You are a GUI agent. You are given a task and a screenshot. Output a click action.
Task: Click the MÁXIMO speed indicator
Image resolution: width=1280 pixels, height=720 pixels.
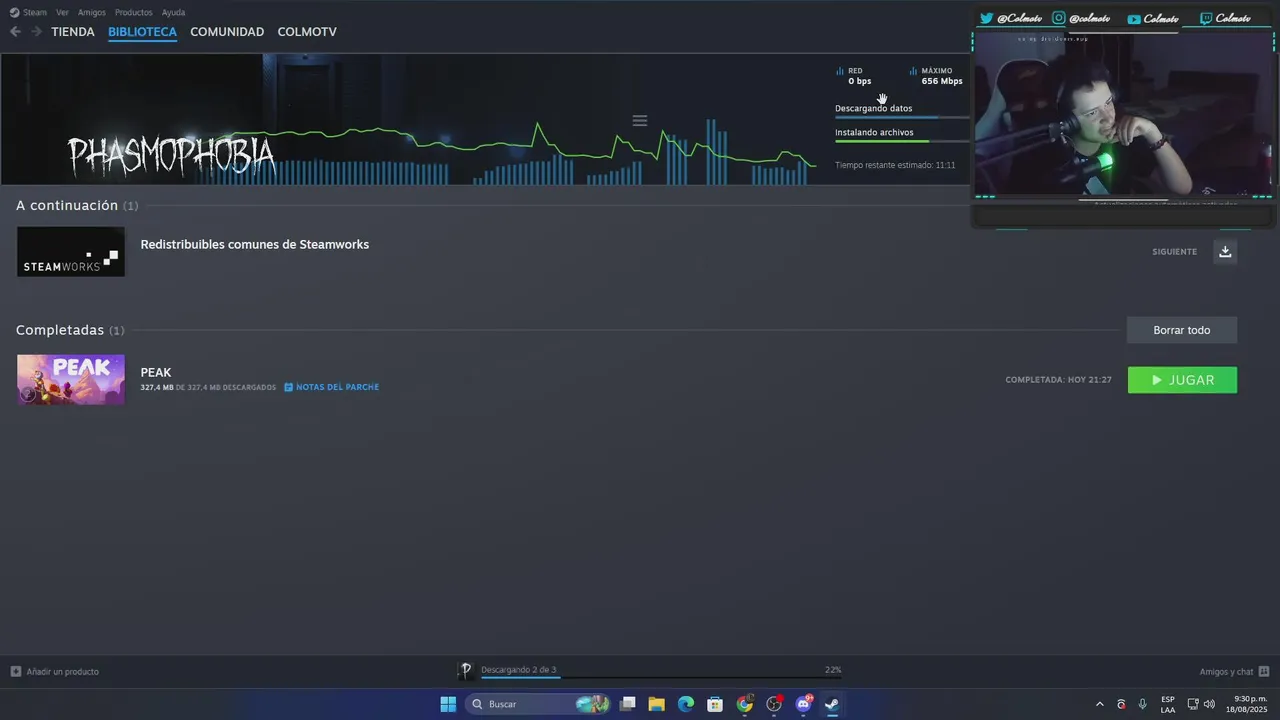pyautogui.click(x=936, y=76)
